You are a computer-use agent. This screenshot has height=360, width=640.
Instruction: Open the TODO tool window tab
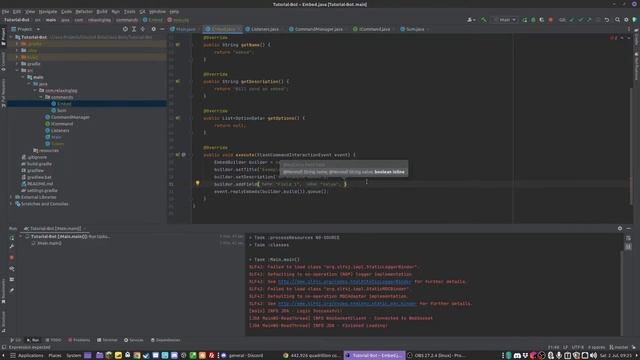pos(53,340)
